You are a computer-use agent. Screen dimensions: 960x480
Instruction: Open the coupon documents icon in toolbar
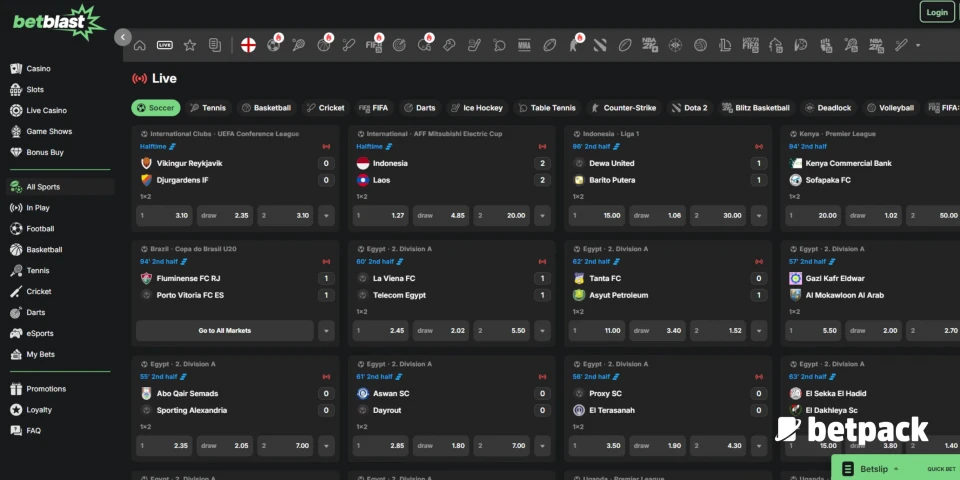pos(215,45)
